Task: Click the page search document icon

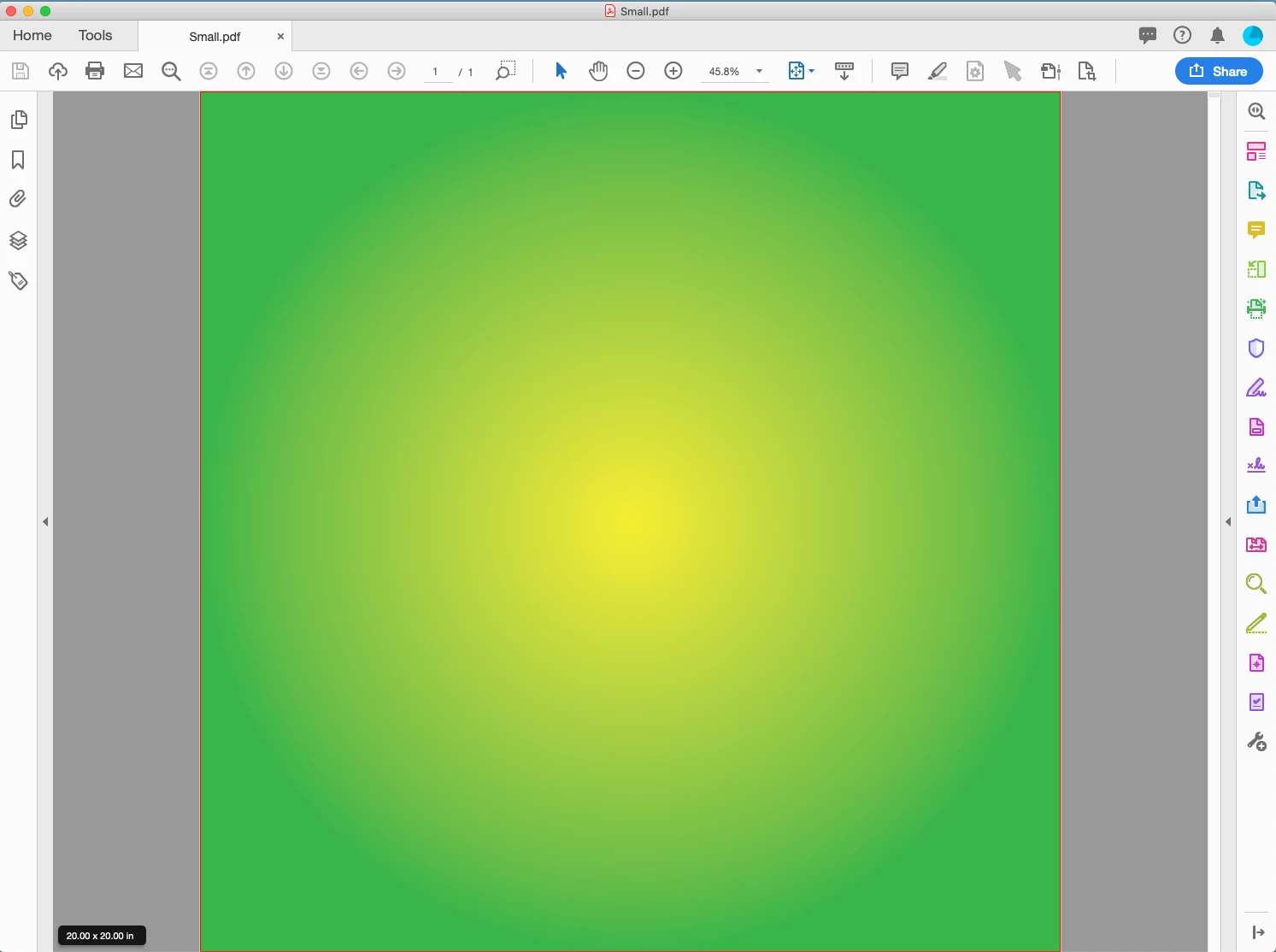Action: point(1087,71)
